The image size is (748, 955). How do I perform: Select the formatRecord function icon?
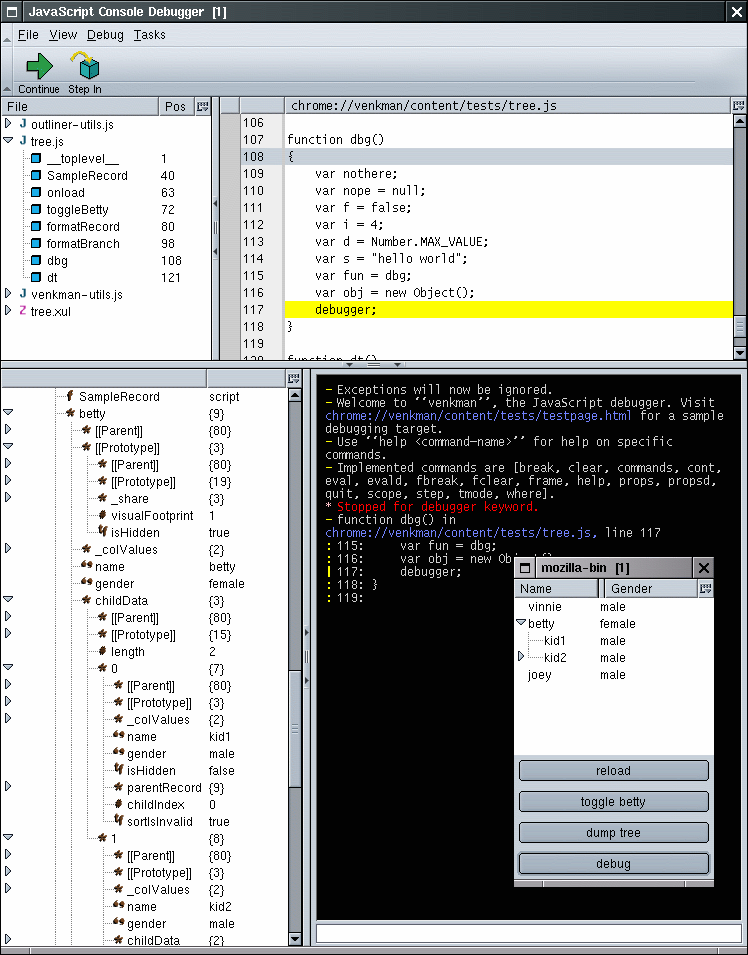pyautogui.click(x=36, y=227)
